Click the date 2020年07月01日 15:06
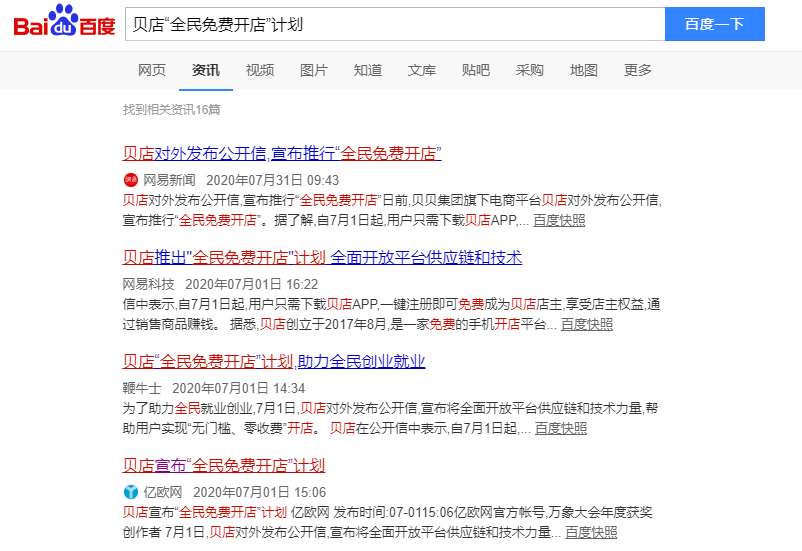 (x=259, y=492)
